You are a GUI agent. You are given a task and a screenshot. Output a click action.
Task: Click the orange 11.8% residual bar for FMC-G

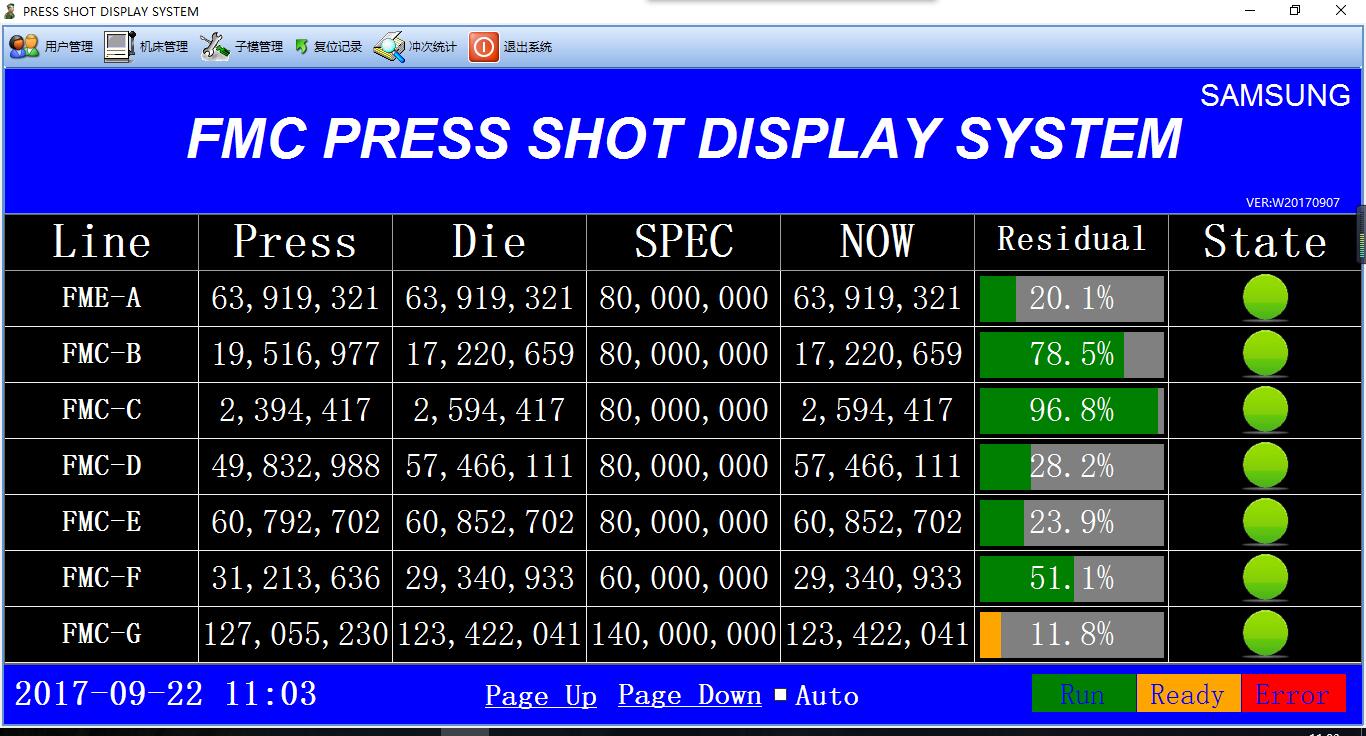1071,634
